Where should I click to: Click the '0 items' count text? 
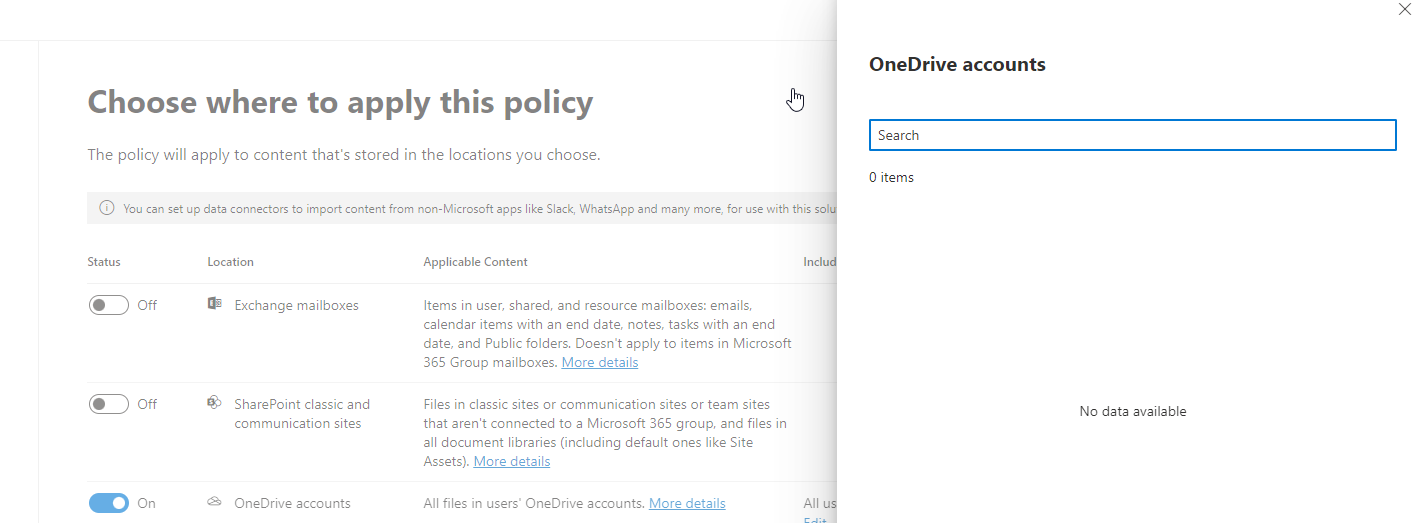tap(891, 177)
